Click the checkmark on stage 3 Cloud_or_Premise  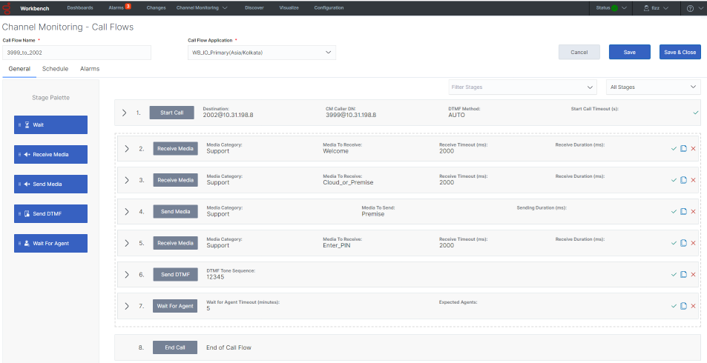point(674,180)
